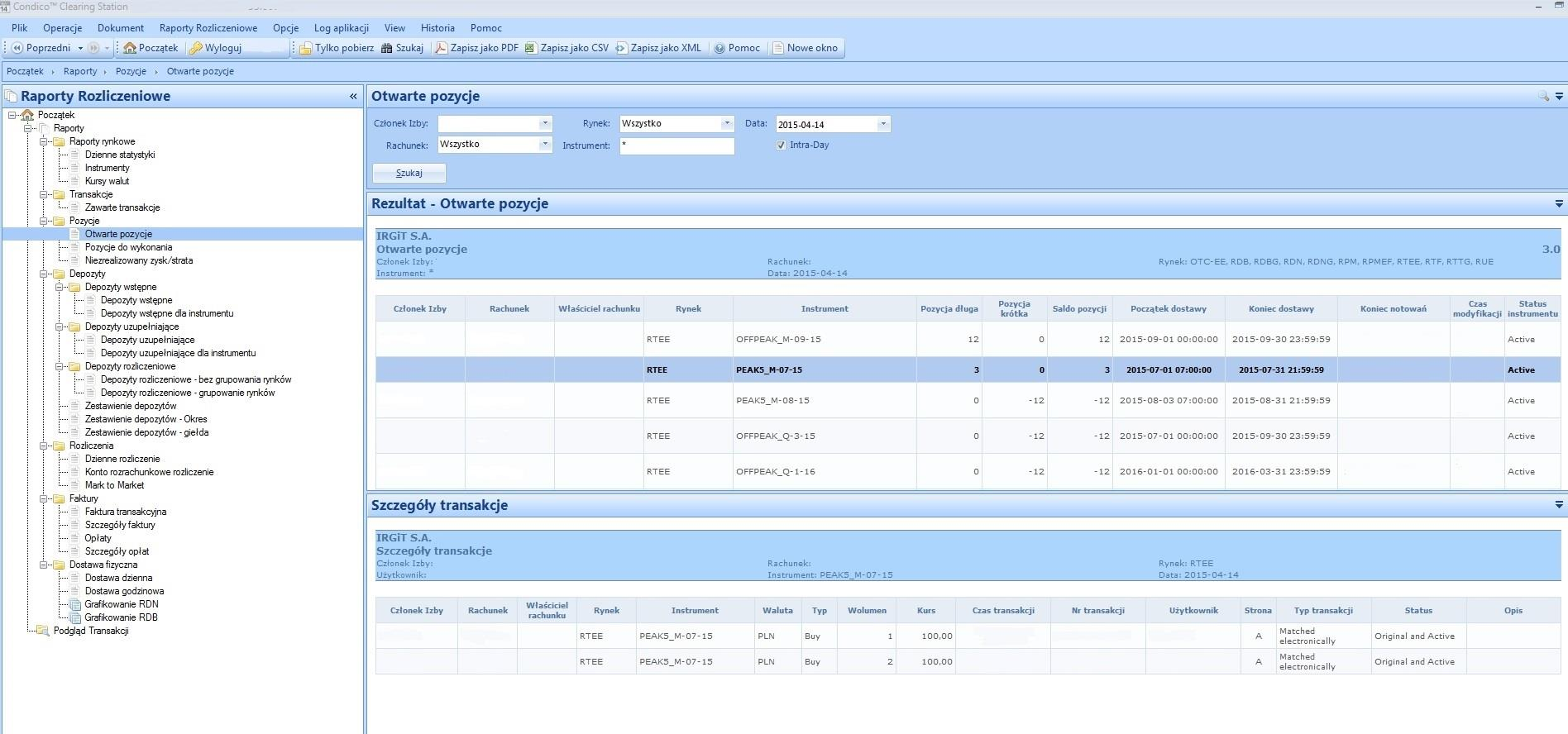Open the Data date picker dropdown

(882, 124)
